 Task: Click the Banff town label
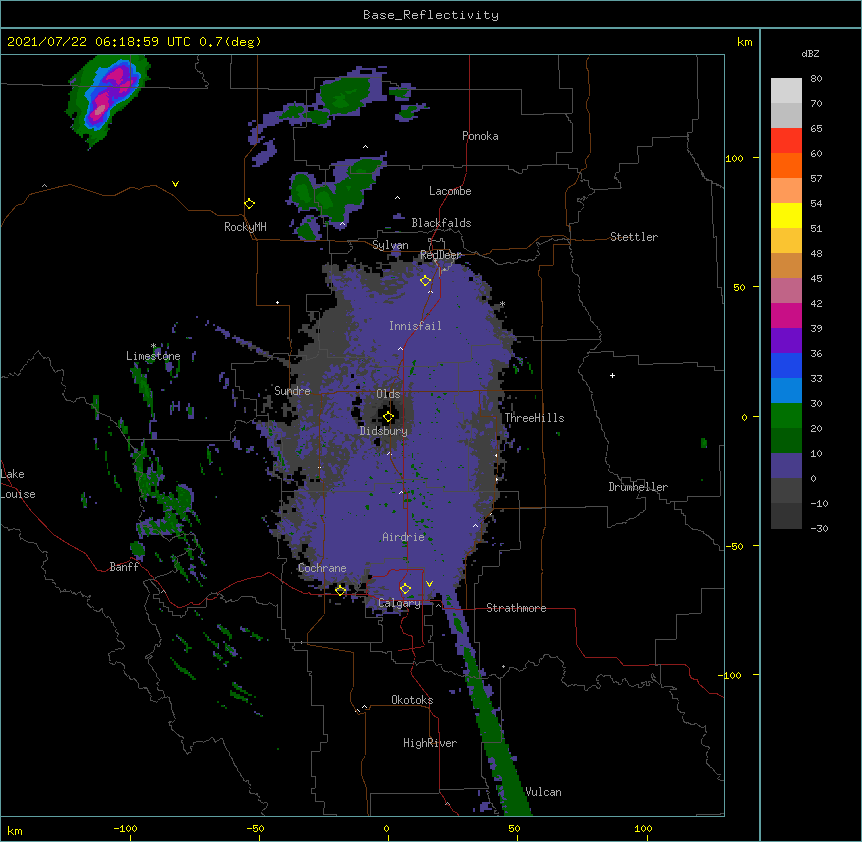coord(124,567)
